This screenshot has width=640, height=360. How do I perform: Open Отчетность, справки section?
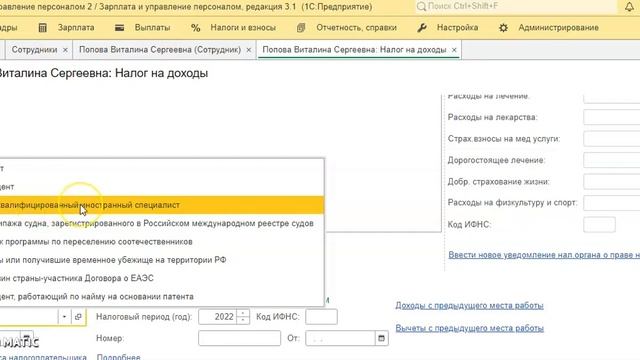(x=356, y=28)
